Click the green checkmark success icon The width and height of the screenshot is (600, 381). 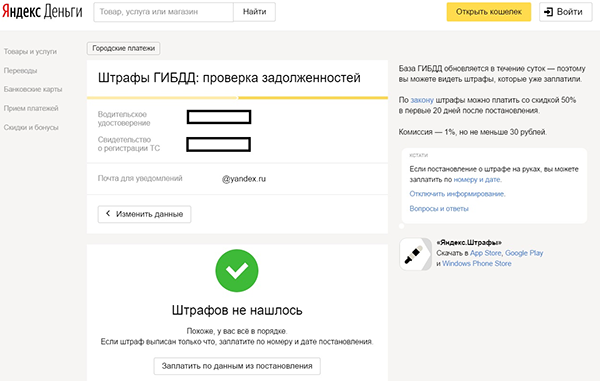[237, 271]
